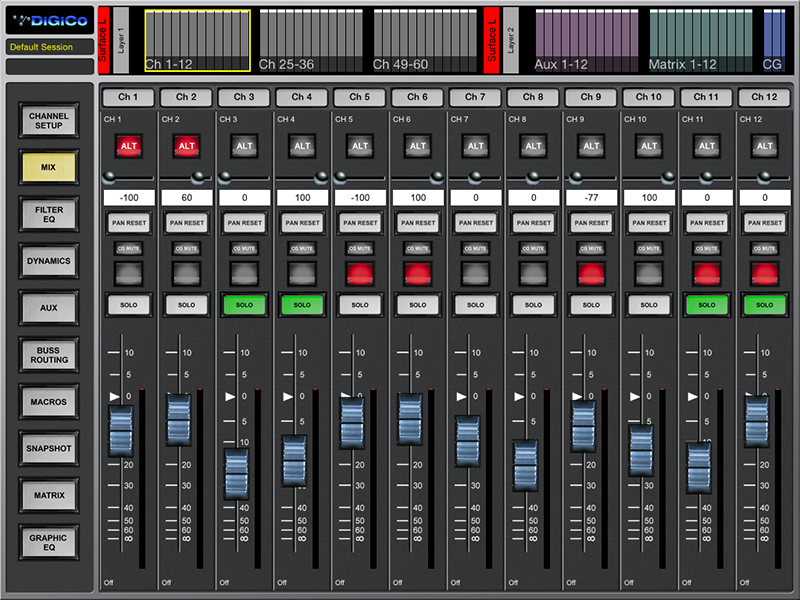Click the Layer 2 label button

(511, 40)
